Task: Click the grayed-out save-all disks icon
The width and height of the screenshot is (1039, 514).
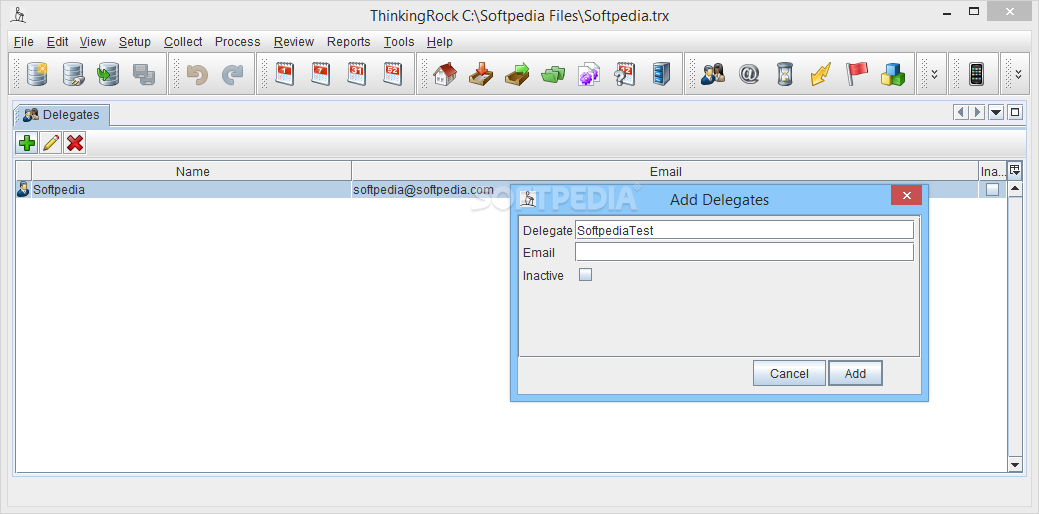Action: tap(144, 74)
